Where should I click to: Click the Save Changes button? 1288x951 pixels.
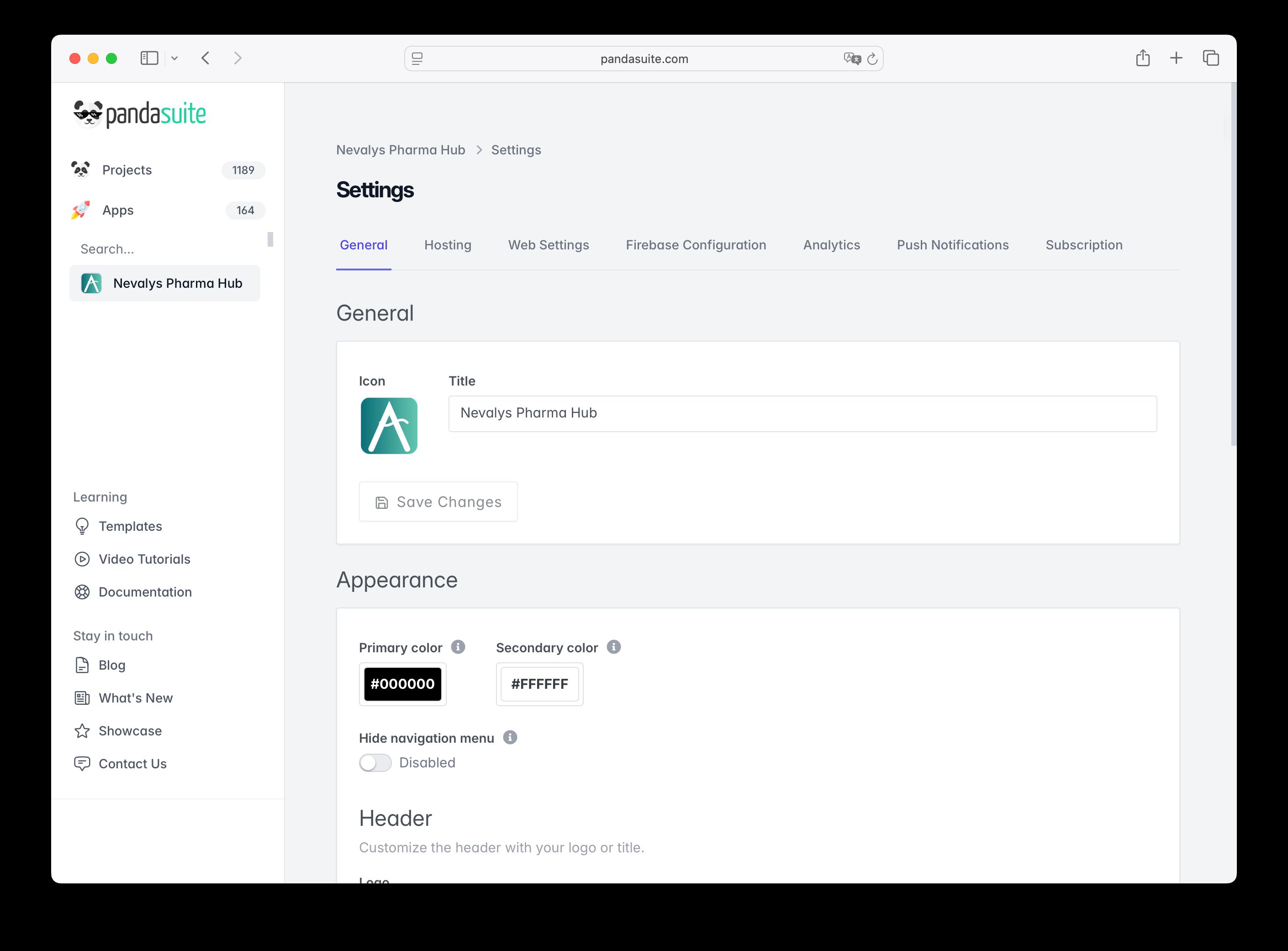[x=438, y=502]
